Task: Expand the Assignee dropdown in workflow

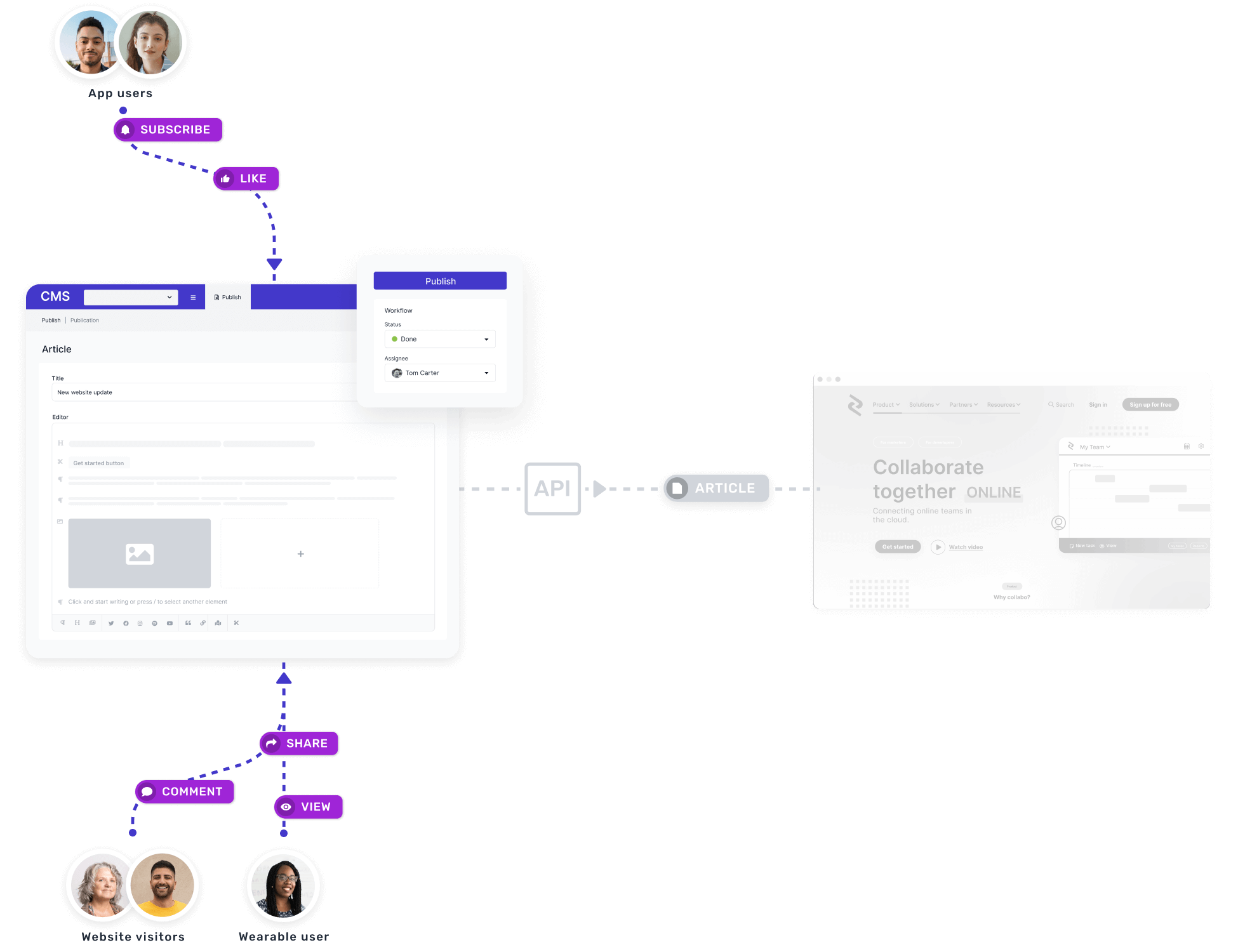Action: 486,372
